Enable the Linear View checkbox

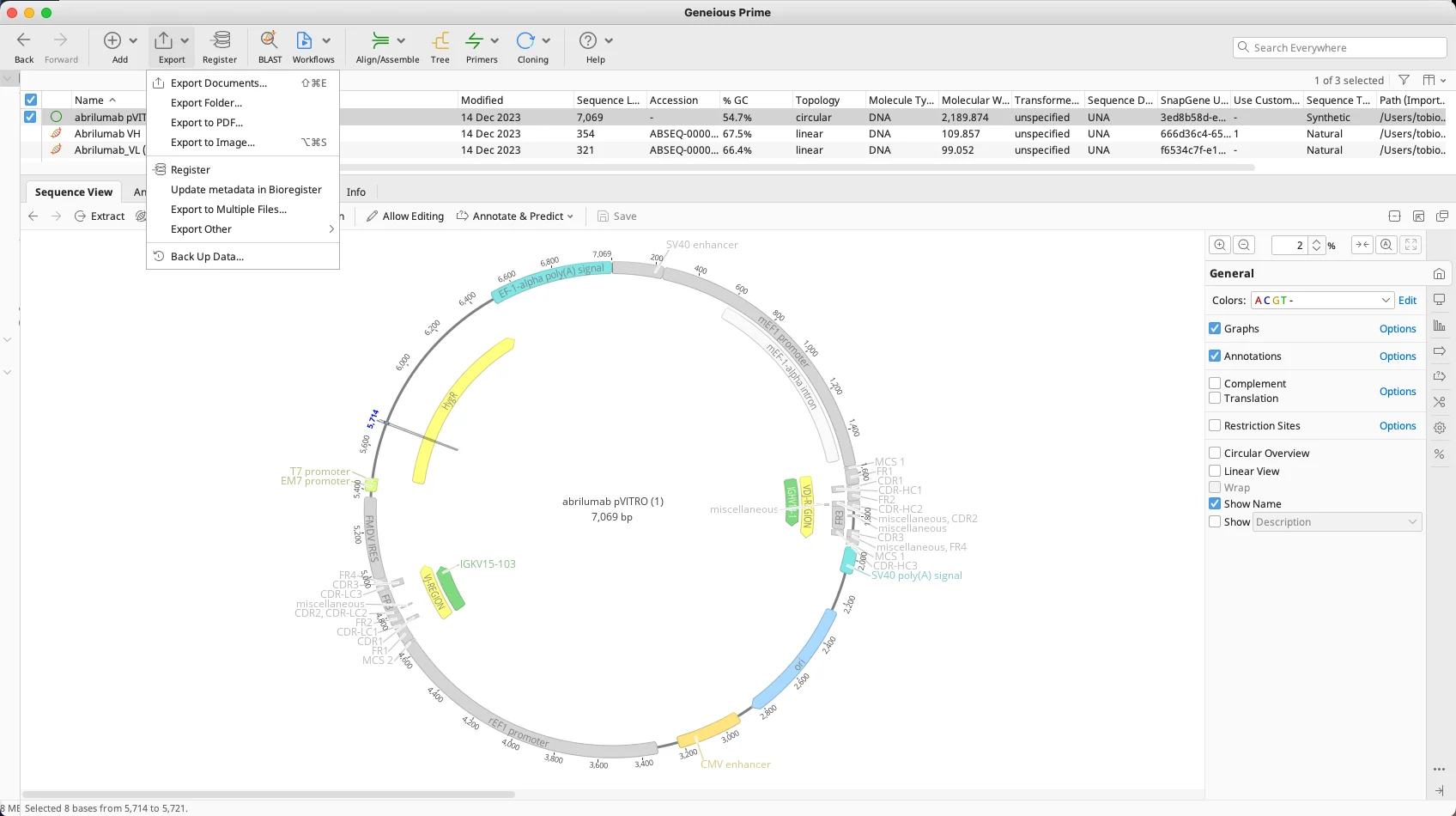[x=1215, y=471]
